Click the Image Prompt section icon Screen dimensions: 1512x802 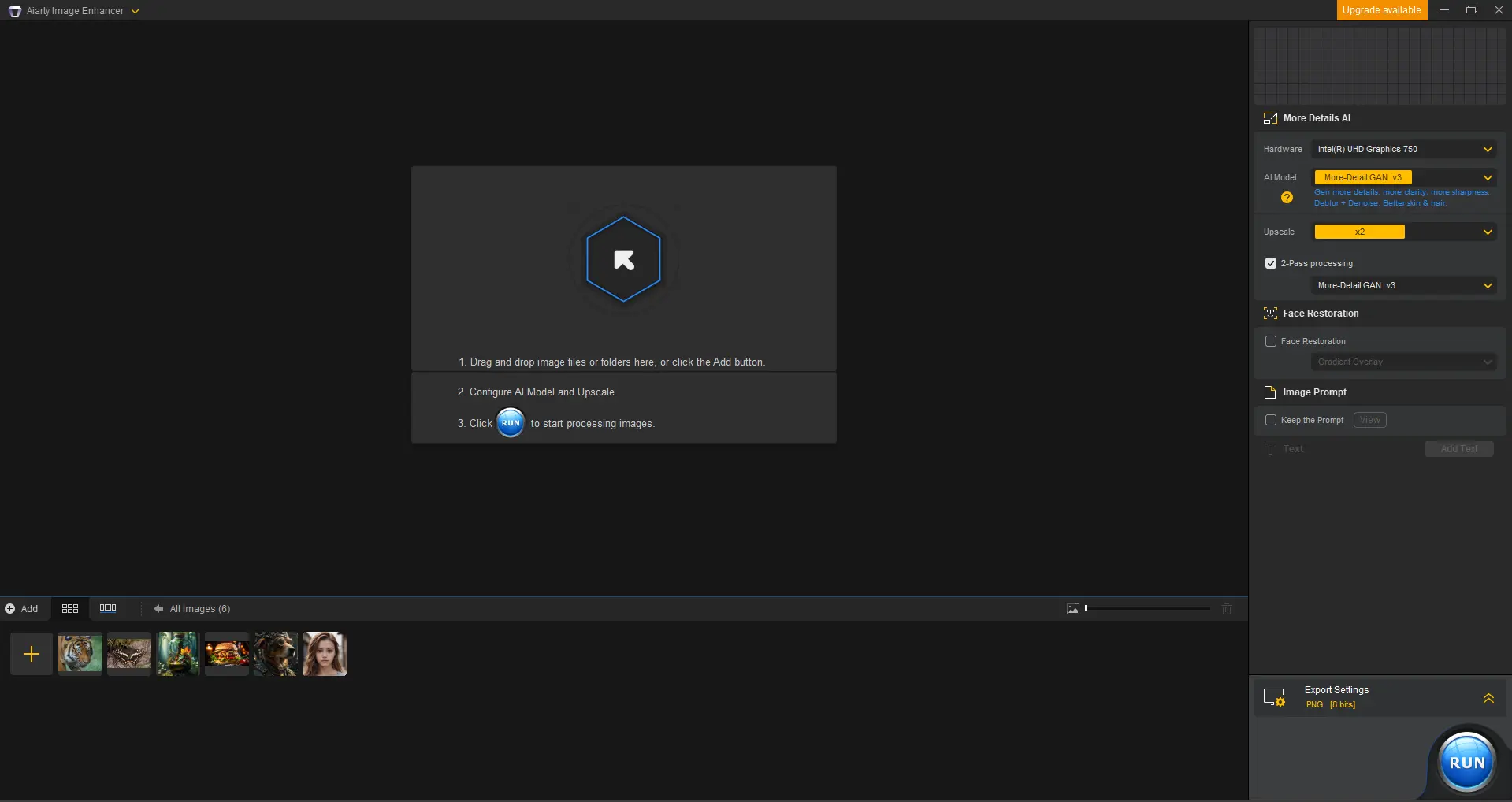[1270, 392]
